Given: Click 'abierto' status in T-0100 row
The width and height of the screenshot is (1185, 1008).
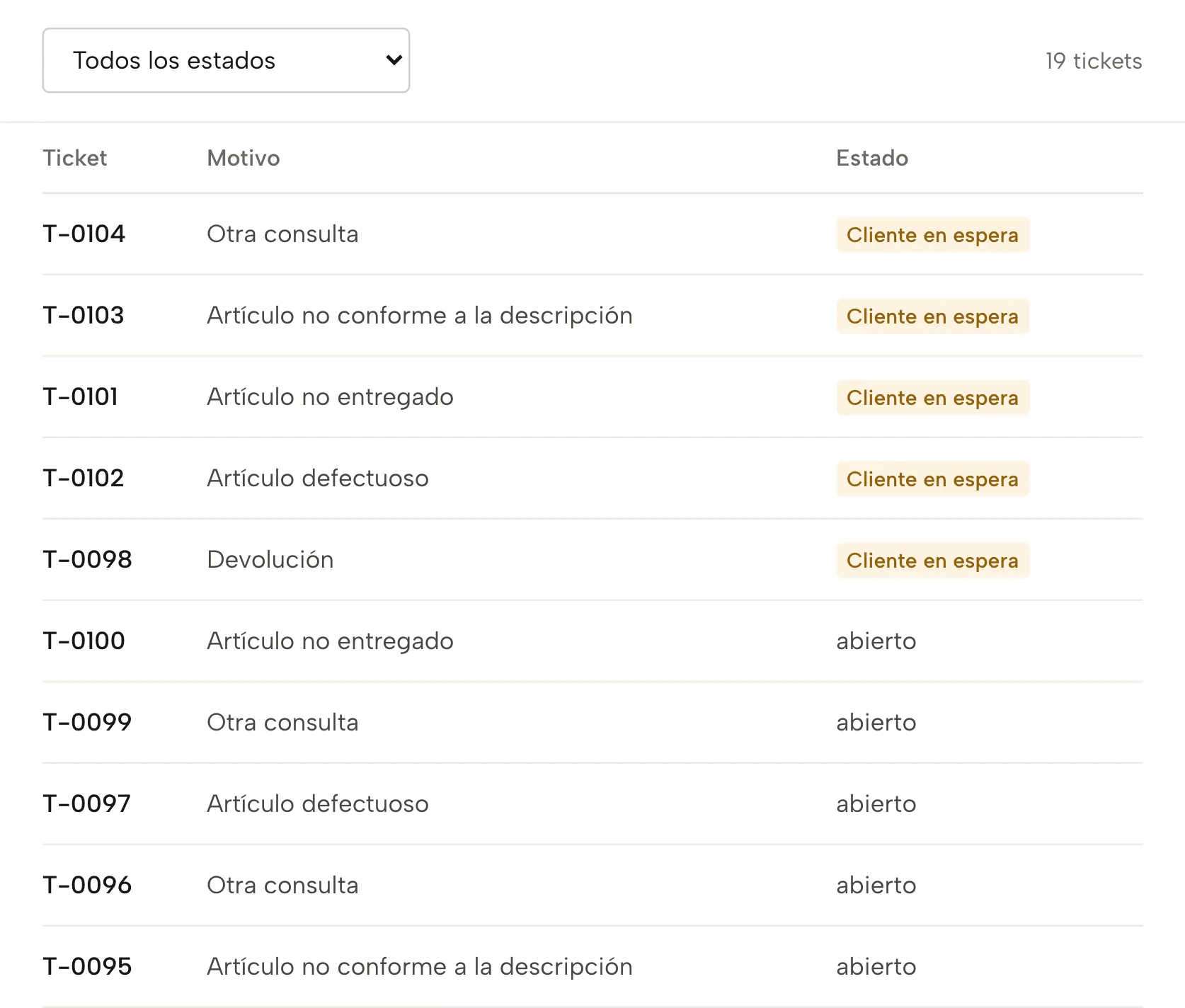Looking at the screenshot, I should click(876, 641).
